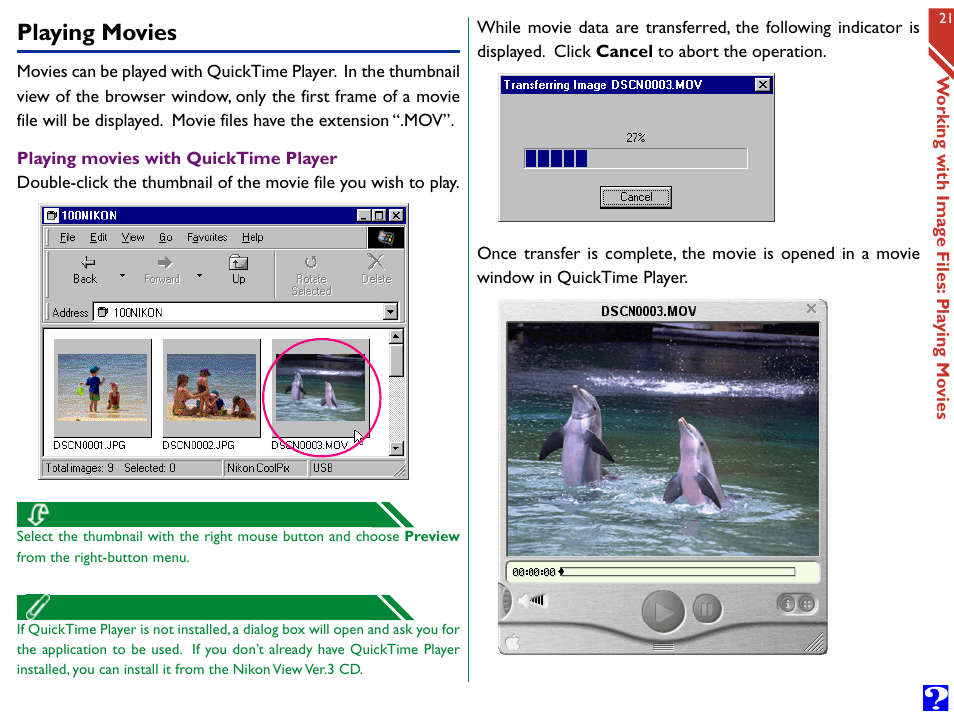This screenshot has width=954, height=716.
Task: Minimize the 100NIKON window
Action: [x=363, y=215]
